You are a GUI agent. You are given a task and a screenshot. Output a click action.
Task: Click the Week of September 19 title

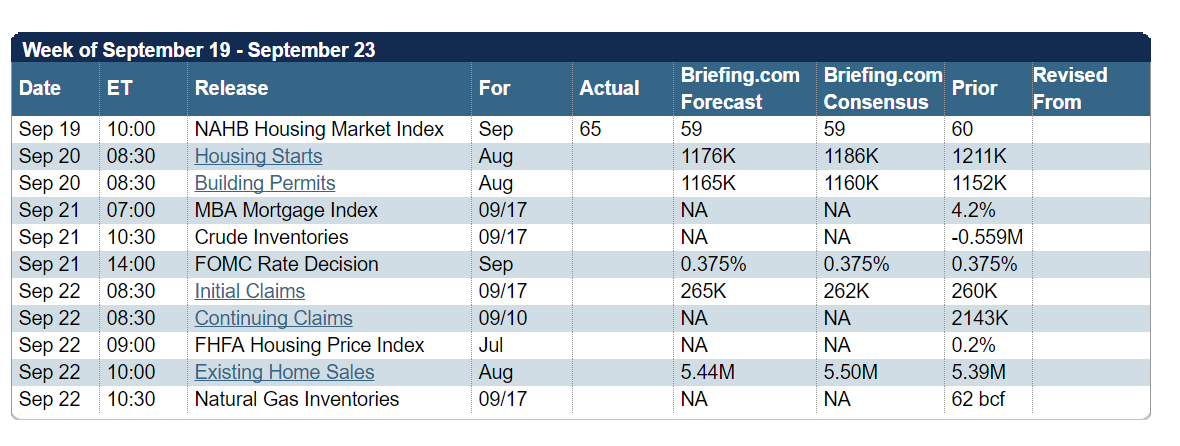point(199,49)
